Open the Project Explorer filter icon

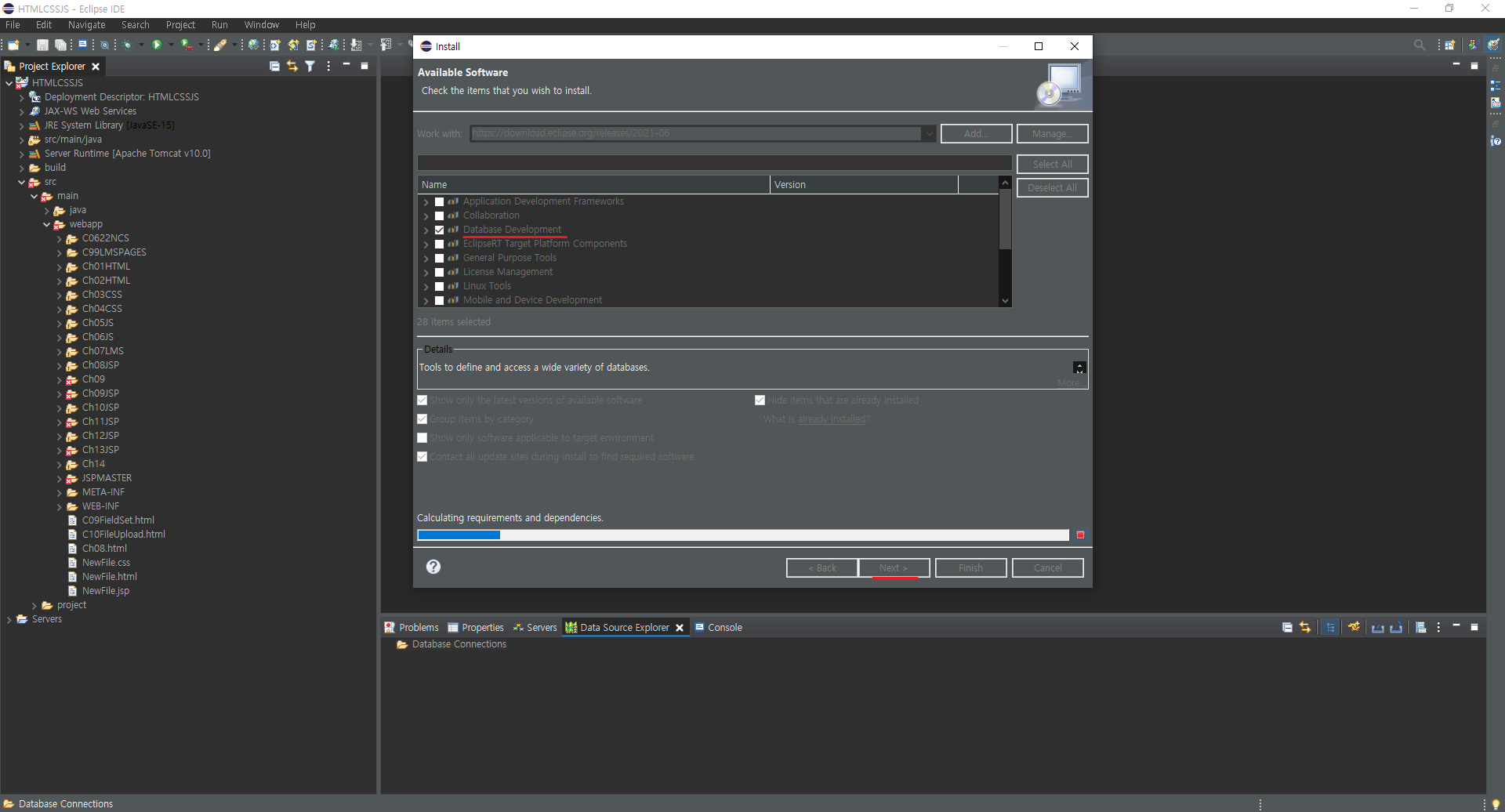point(310,67)
